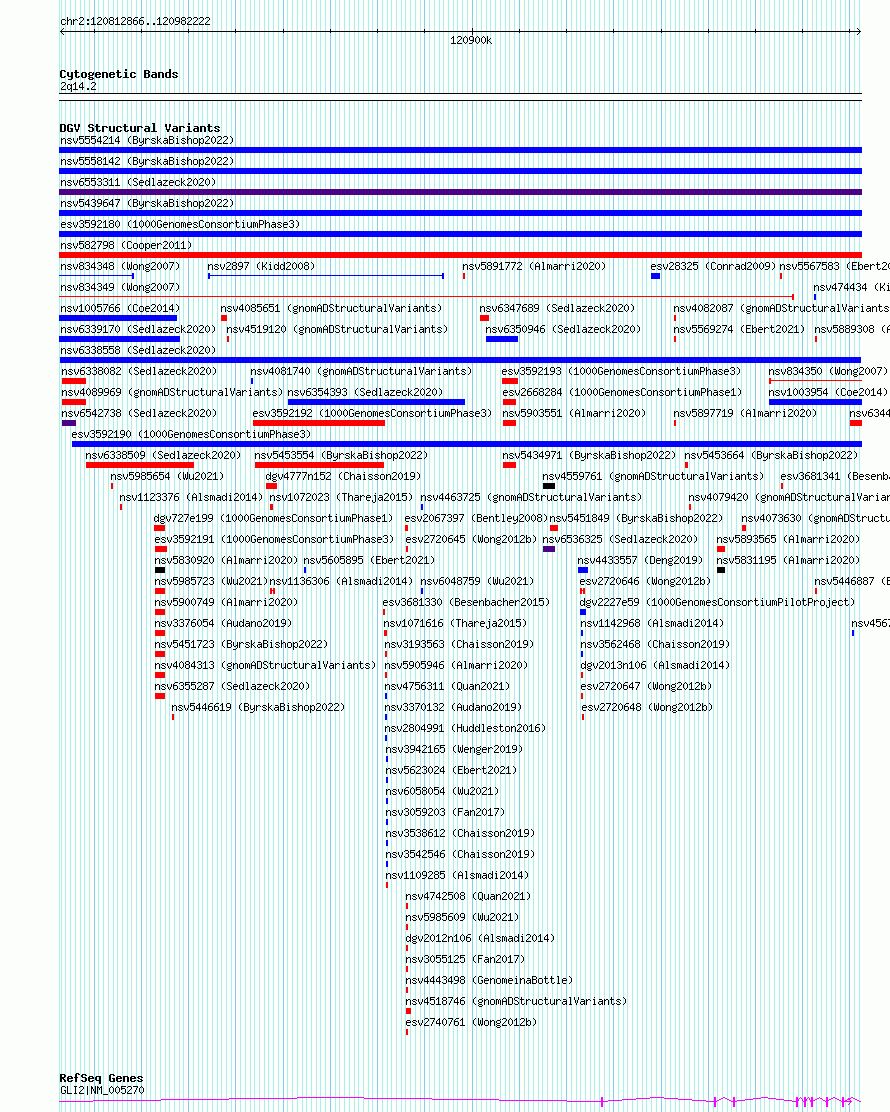Select dgv4777n152 (Chaisson2019) label

click(343, 476)
